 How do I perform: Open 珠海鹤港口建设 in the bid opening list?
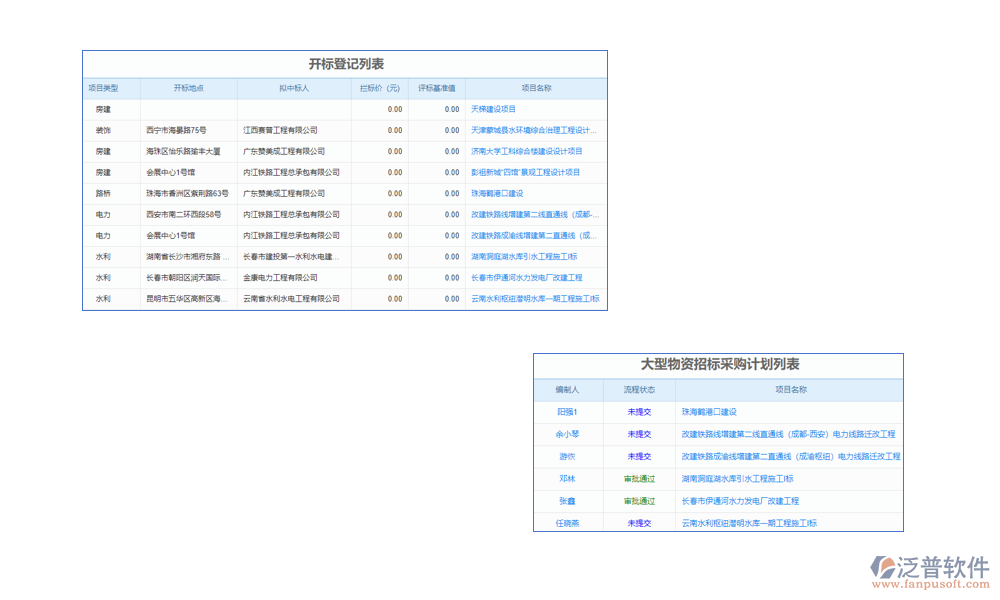point(497,193)
